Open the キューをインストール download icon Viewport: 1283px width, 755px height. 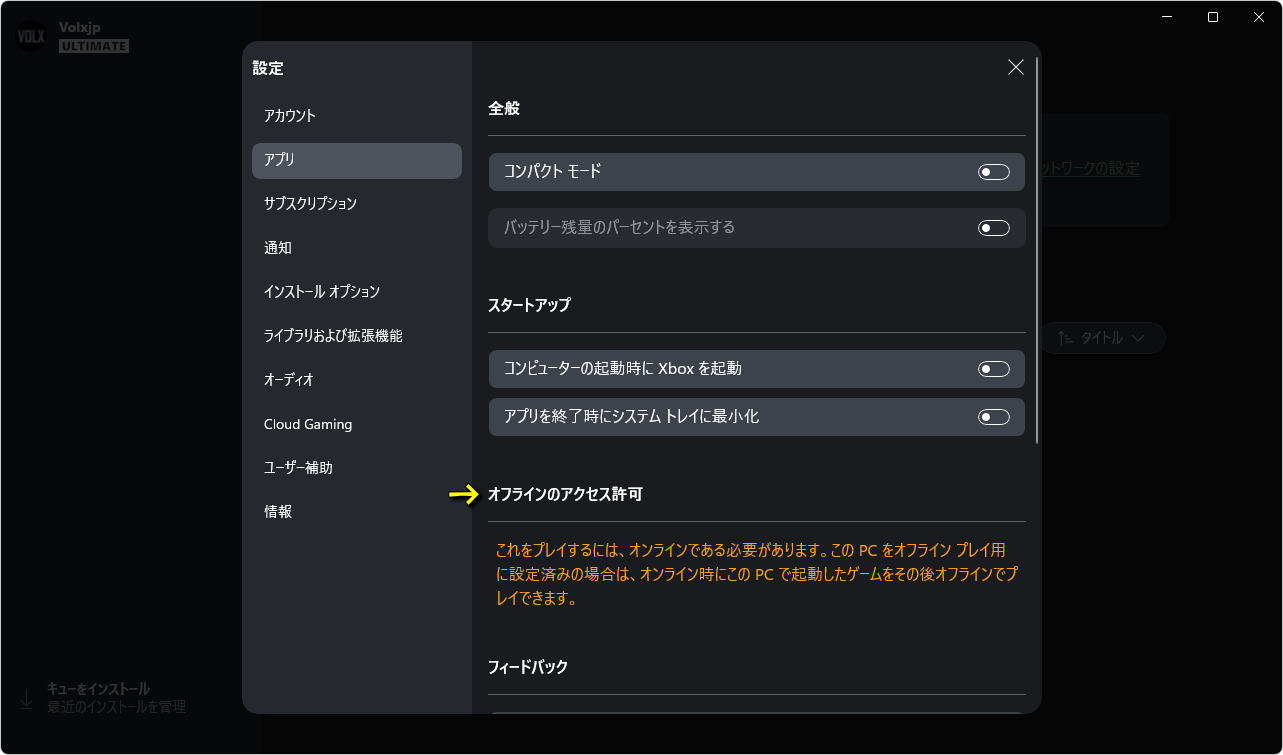pos(27,697)
